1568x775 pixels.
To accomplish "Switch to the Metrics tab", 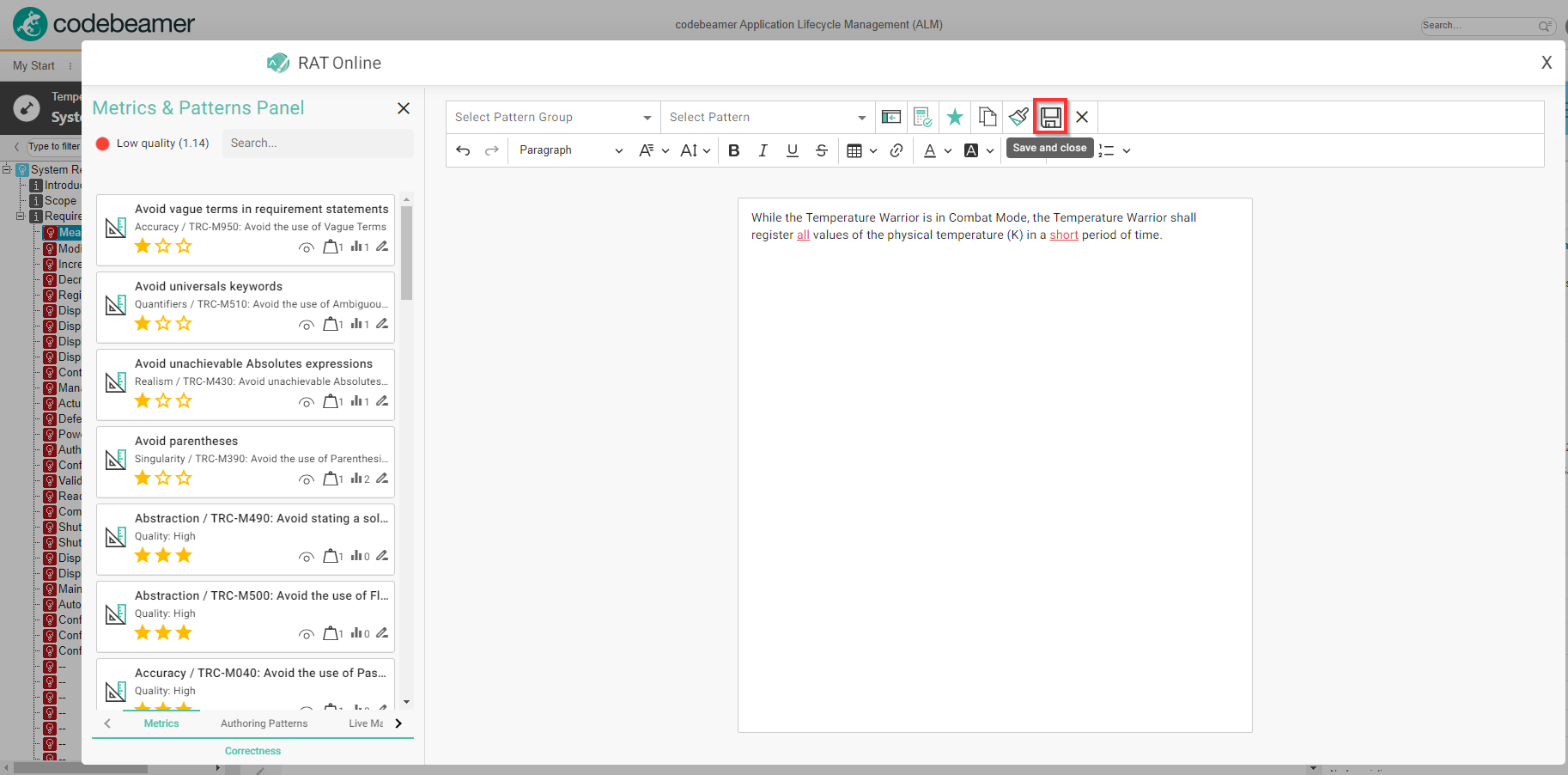I will tap(161, 723).
